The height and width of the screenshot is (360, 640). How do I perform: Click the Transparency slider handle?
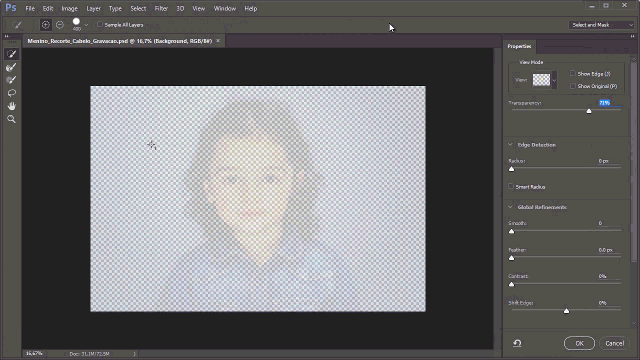pyautogui.click(x=589, y=111)
